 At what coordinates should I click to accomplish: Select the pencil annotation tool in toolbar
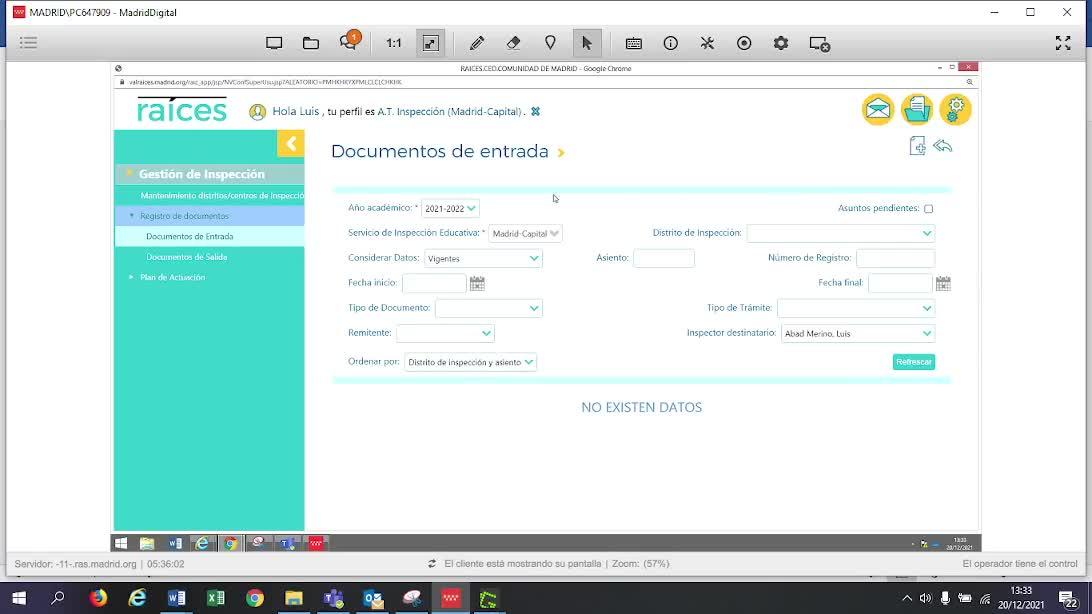tap(477, 43)
